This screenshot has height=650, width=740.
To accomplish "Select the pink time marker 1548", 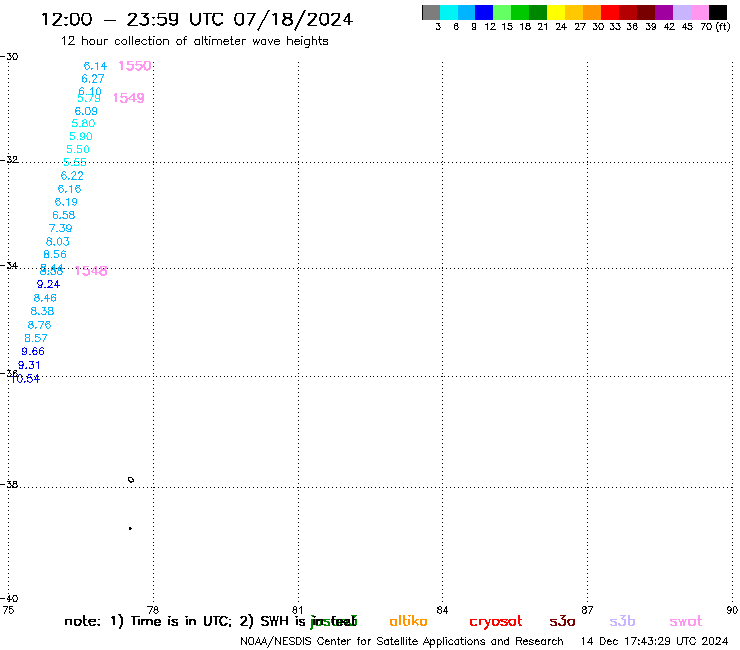I will (x=91, y=270).
